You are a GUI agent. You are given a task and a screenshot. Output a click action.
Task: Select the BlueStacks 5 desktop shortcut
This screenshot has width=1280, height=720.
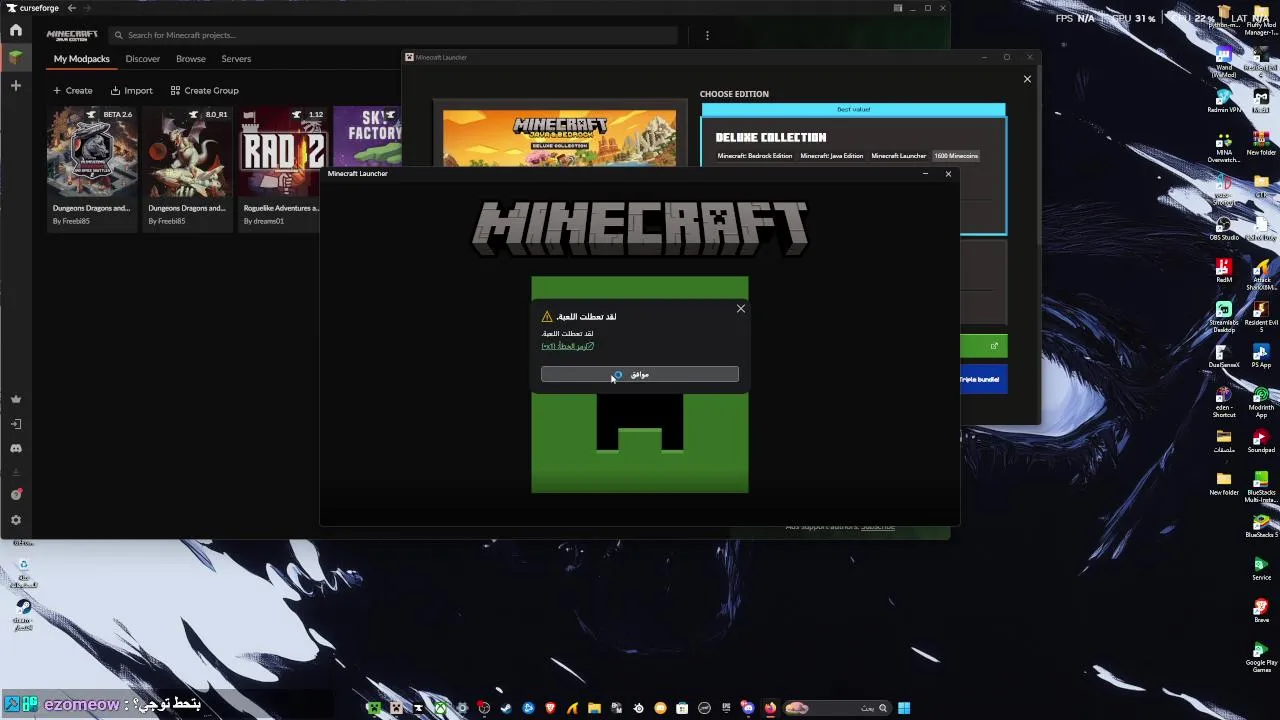click(x=1261, y=526)
